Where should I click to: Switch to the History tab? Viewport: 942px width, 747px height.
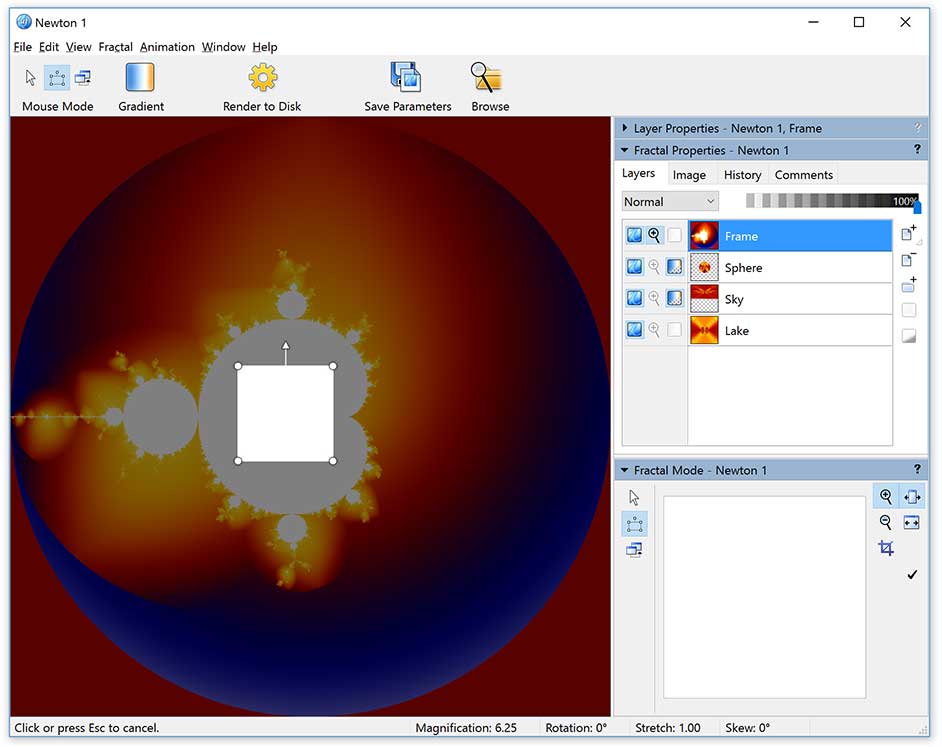pyautogui.click(x=742, y=175)
